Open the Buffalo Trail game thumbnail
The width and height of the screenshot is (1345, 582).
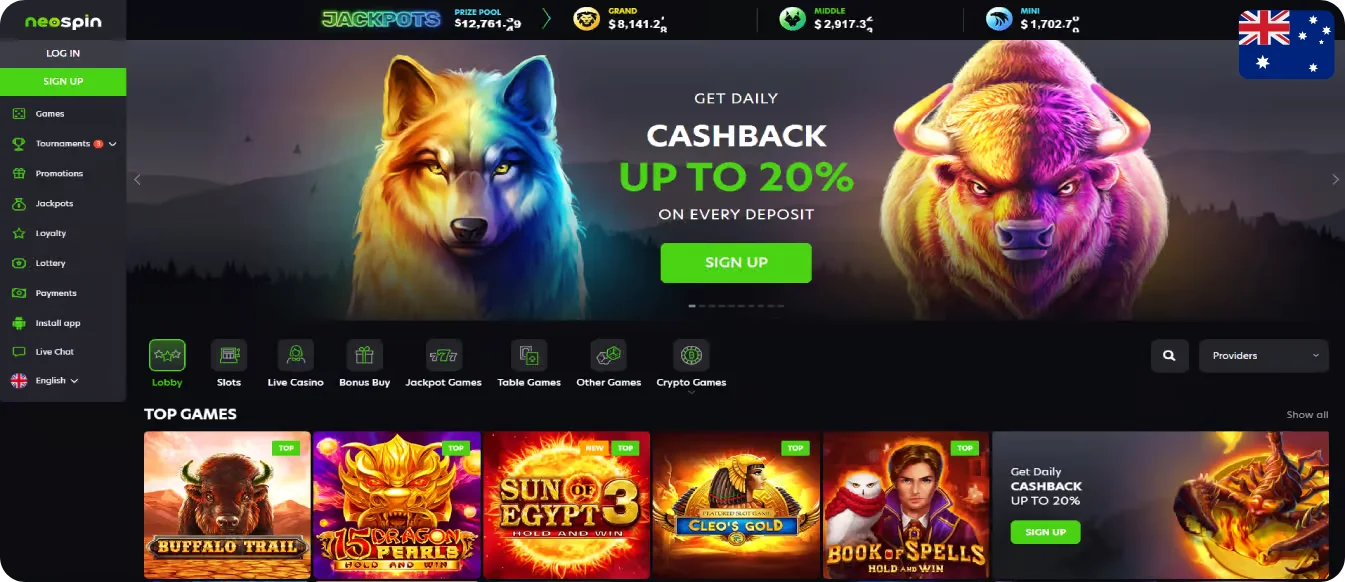tap(227, 505)
